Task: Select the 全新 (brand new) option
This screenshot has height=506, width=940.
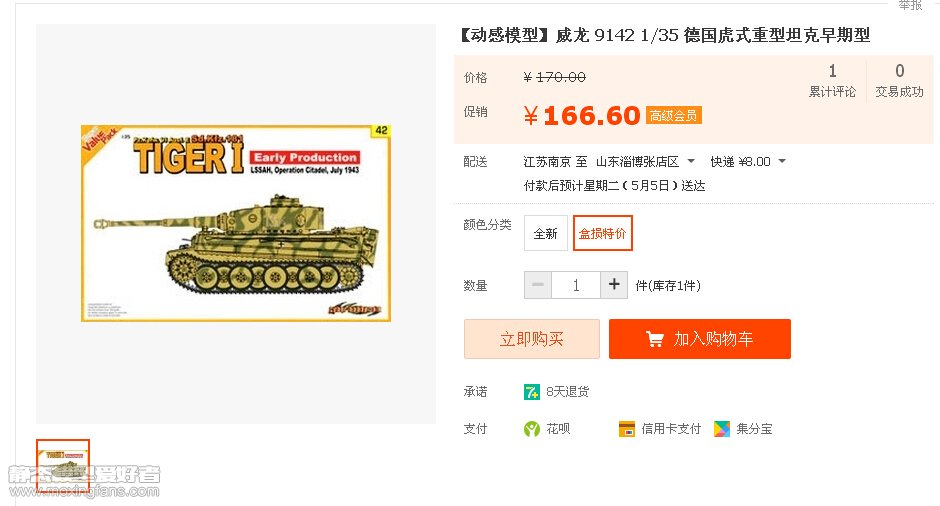Action: point(546,233)
